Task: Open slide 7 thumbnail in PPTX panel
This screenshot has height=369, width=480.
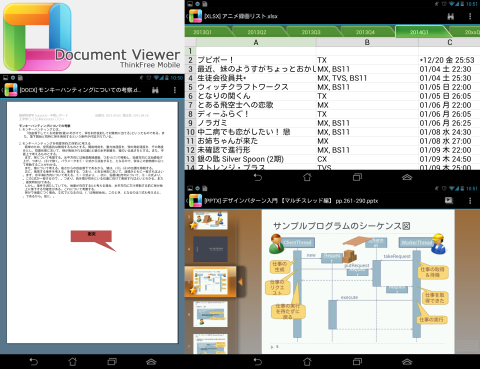Action: pos(210,344)
